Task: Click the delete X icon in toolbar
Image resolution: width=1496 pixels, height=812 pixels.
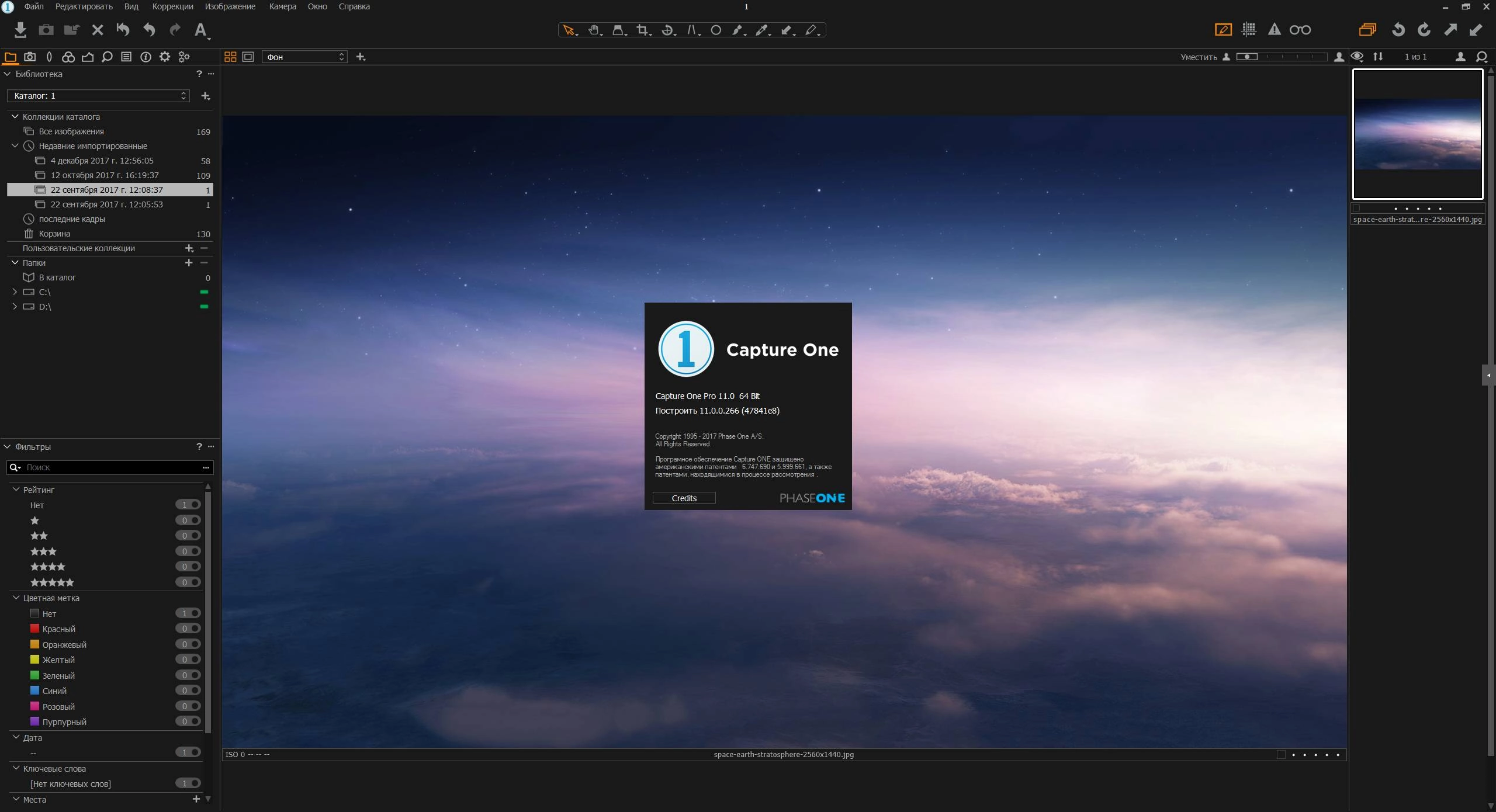Action: coord(98,30)
